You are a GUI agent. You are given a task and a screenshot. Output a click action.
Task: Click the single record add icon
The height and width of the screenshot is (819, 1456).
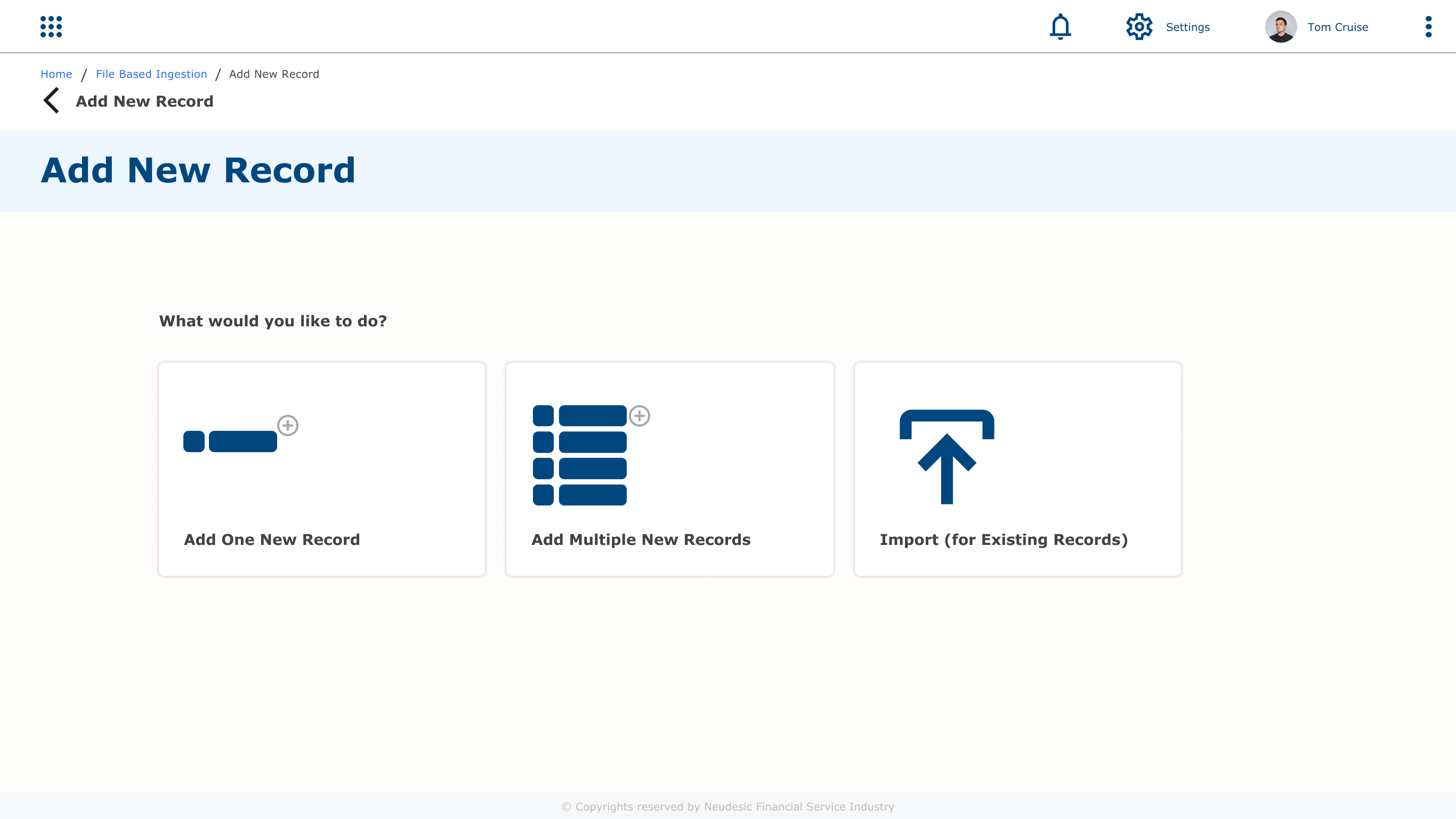[x=240, y=434]
